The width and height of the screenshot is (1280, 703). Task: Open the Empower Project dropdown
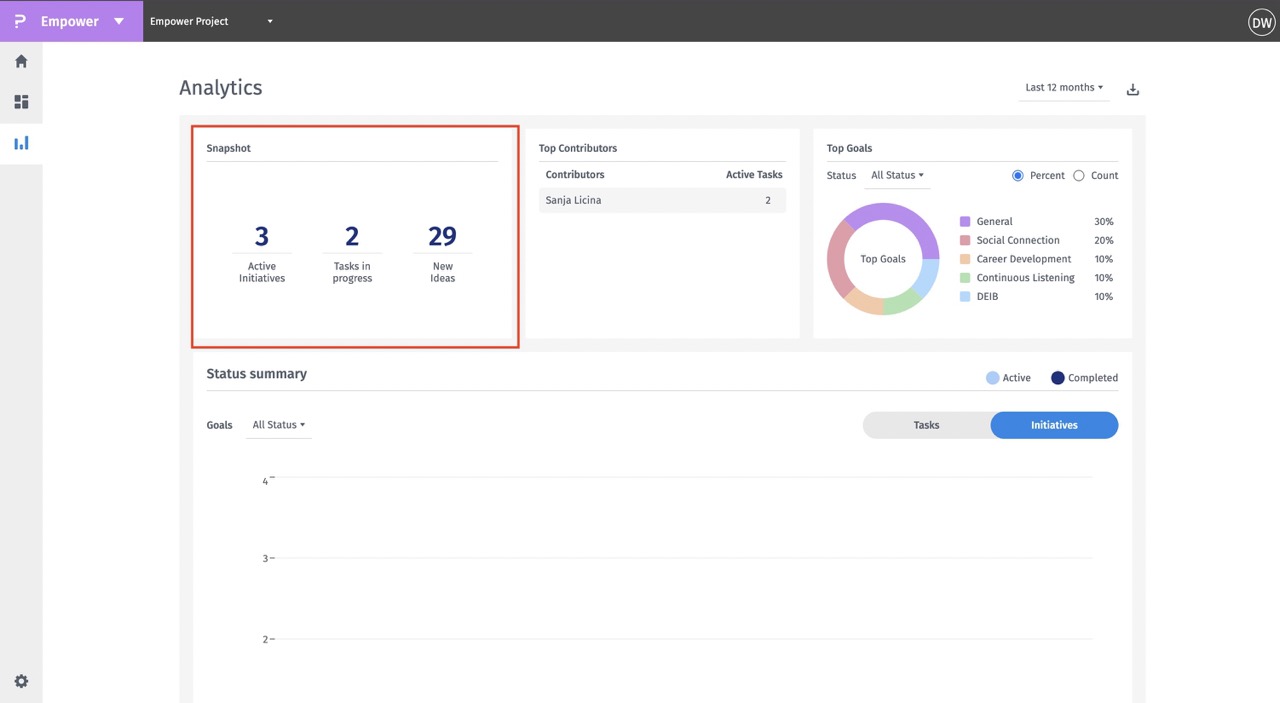(211, 21)
